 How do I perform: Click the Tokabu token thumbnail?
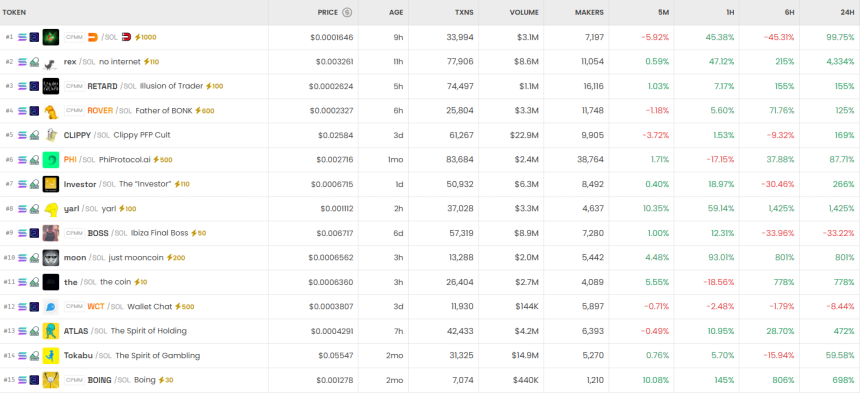click(x=50, y=356)
